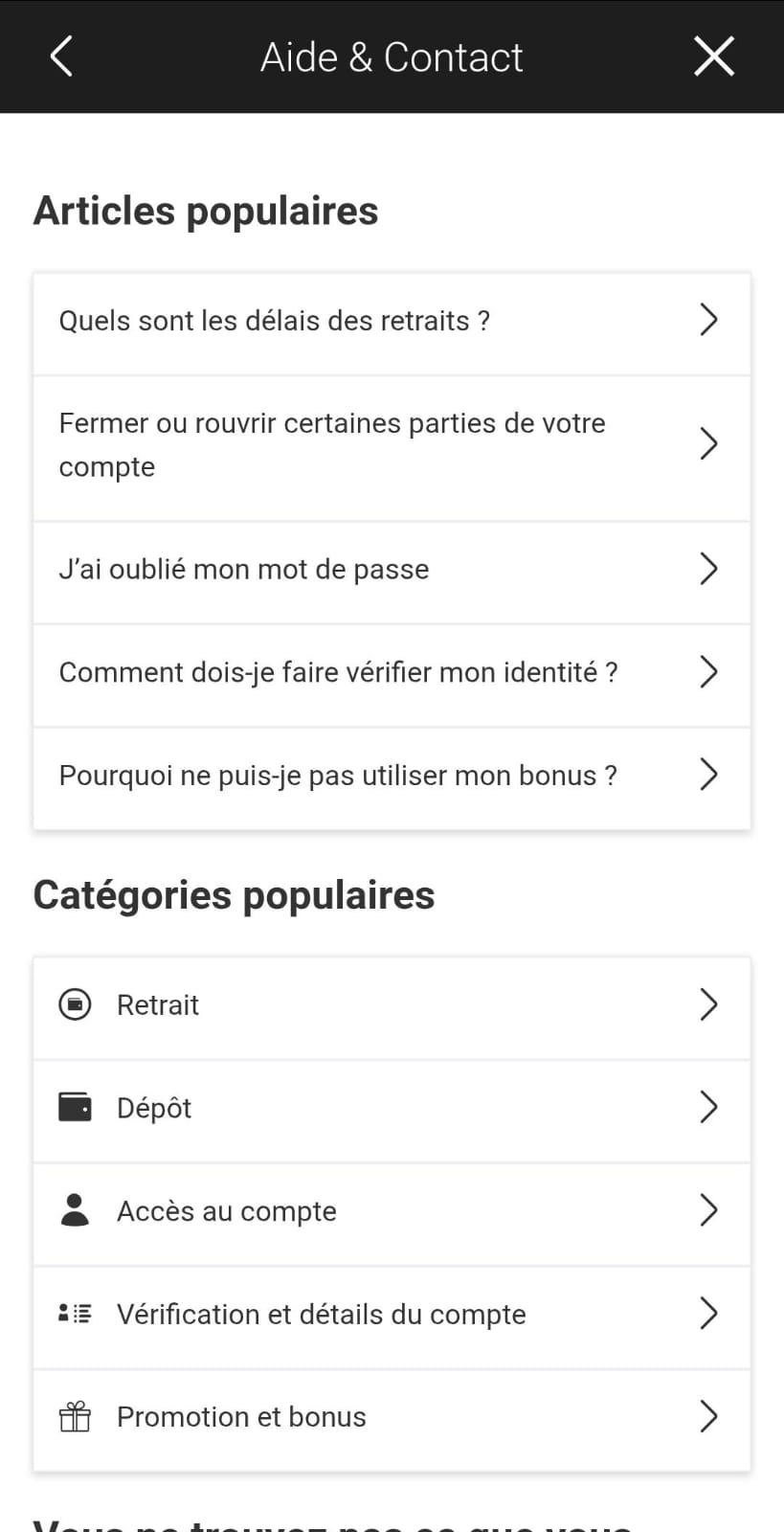The height and width of the screenshot is (1532, 784).
Task: Expand chevron on Promotion et bonus row
Action: click(x=708, y=1416)
